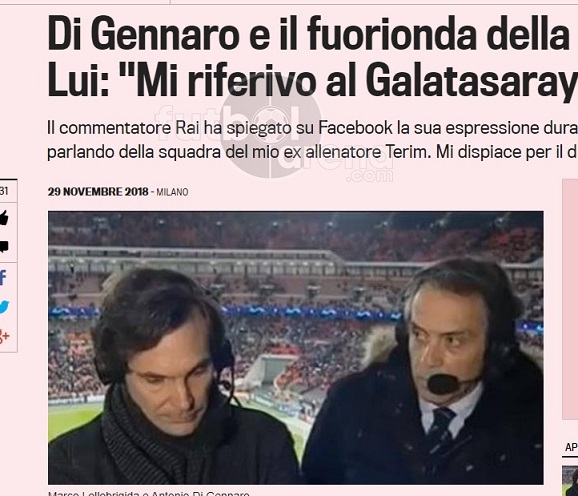Click the pink sidebar banner on right
The width and height of the screenshot is (578, 496).
570,299
